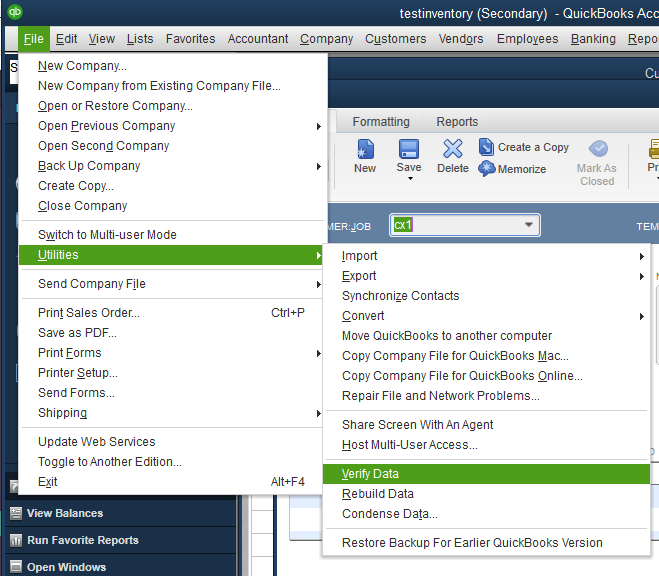Click the Mark As Closed checkmark icon
The image size is (659, 576).
598,148
